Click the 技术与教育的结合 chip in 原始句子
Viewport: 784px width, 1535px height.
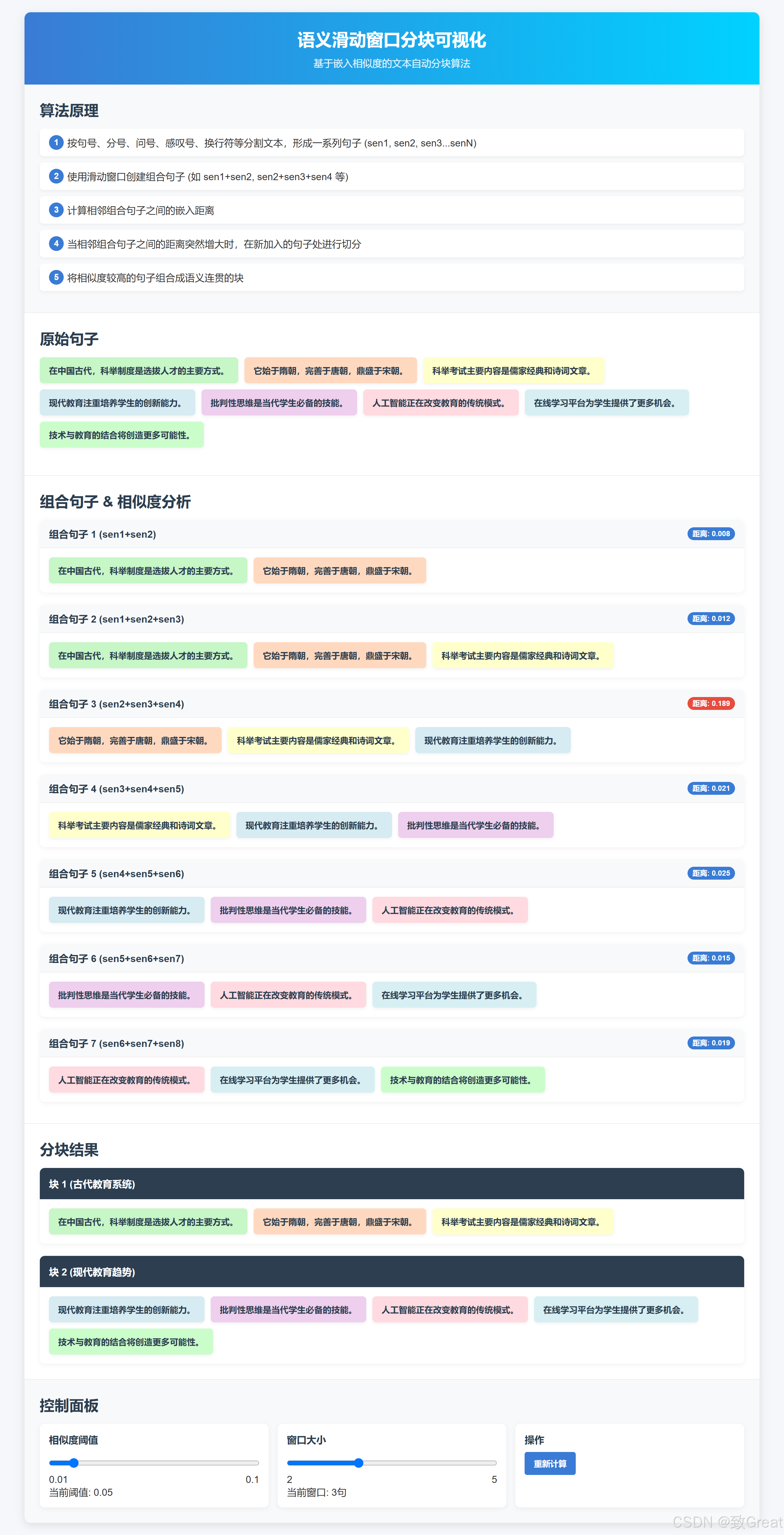122,435
